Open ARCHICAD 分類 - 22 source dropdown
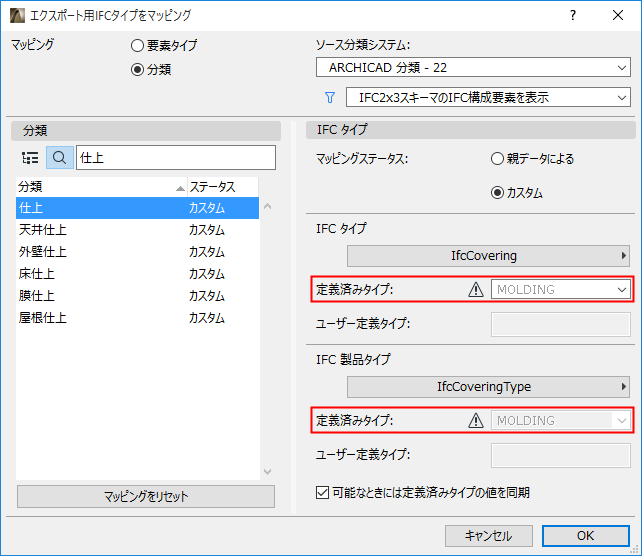This screenshot has height=556, width=642. pos(473,67)
